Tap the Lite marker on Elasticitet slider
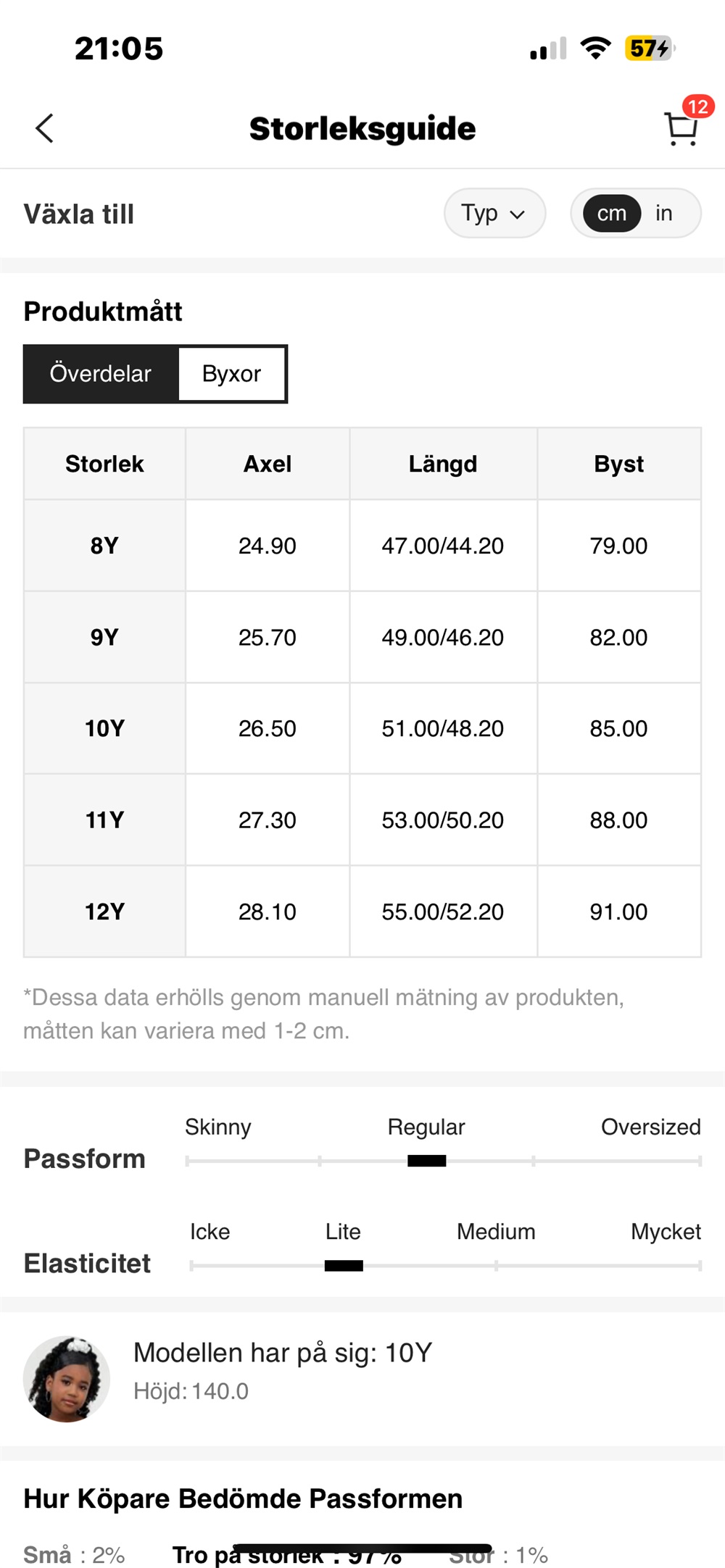The height and width of the screenshot is (1568, 725). click(344, 1266)
